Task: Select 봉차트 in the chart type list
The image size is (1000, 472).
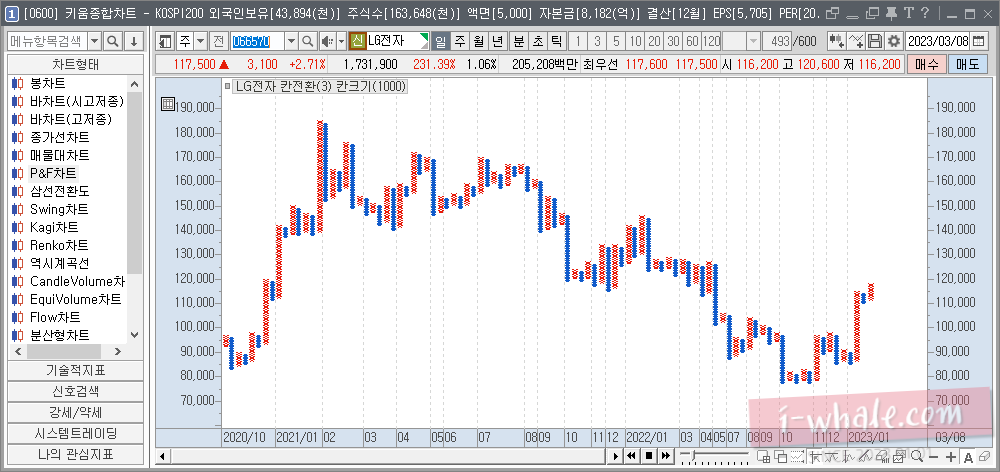Action: [47, 84]
